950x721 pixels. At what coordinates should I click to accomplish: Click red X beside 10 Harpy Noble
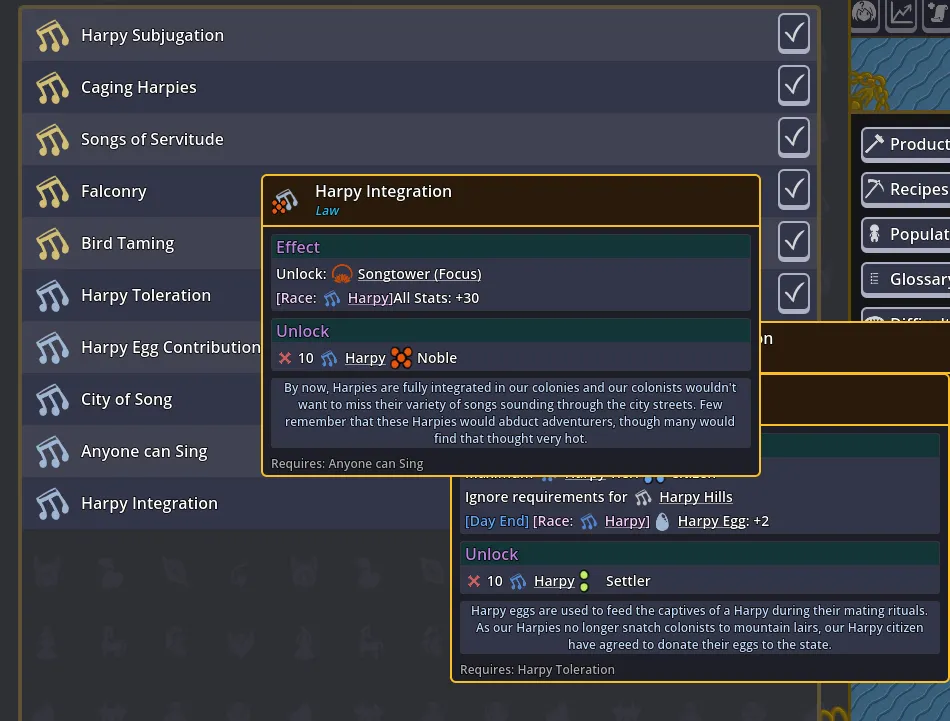pyautogui.click(x=285, y=358)
